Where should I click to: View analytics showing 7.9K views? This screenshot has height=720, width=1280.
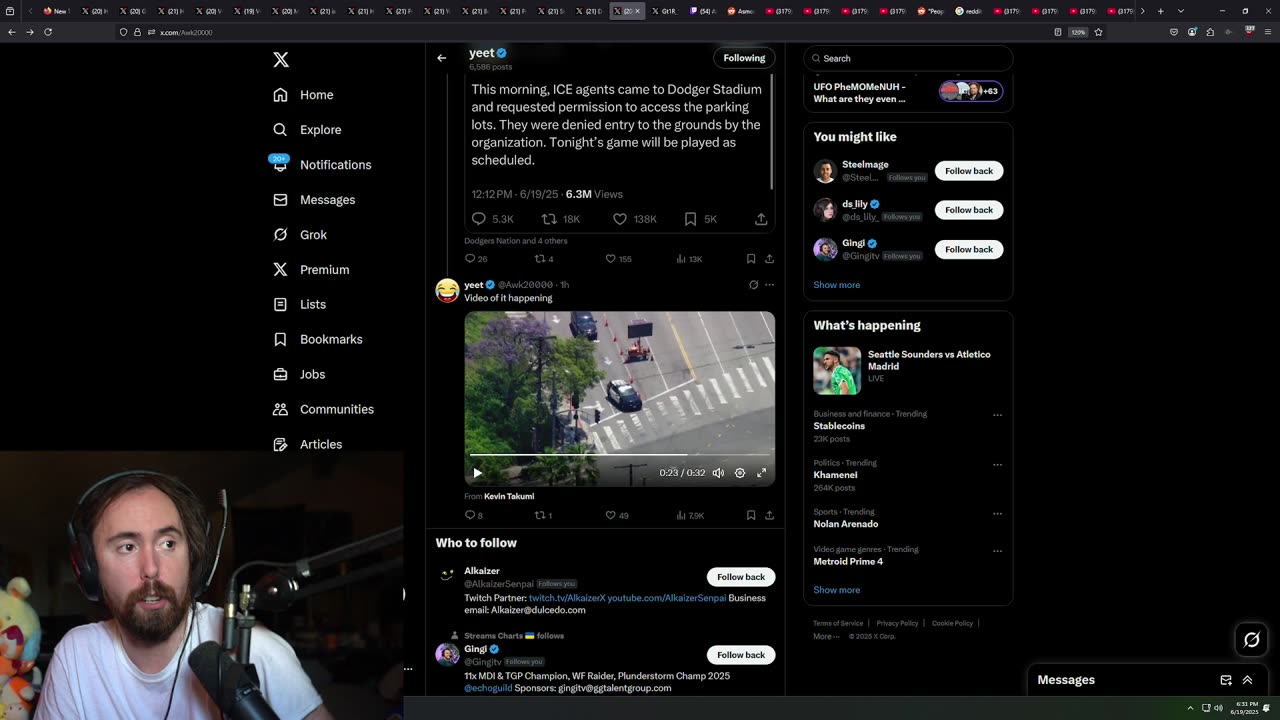tap(690, 516)
